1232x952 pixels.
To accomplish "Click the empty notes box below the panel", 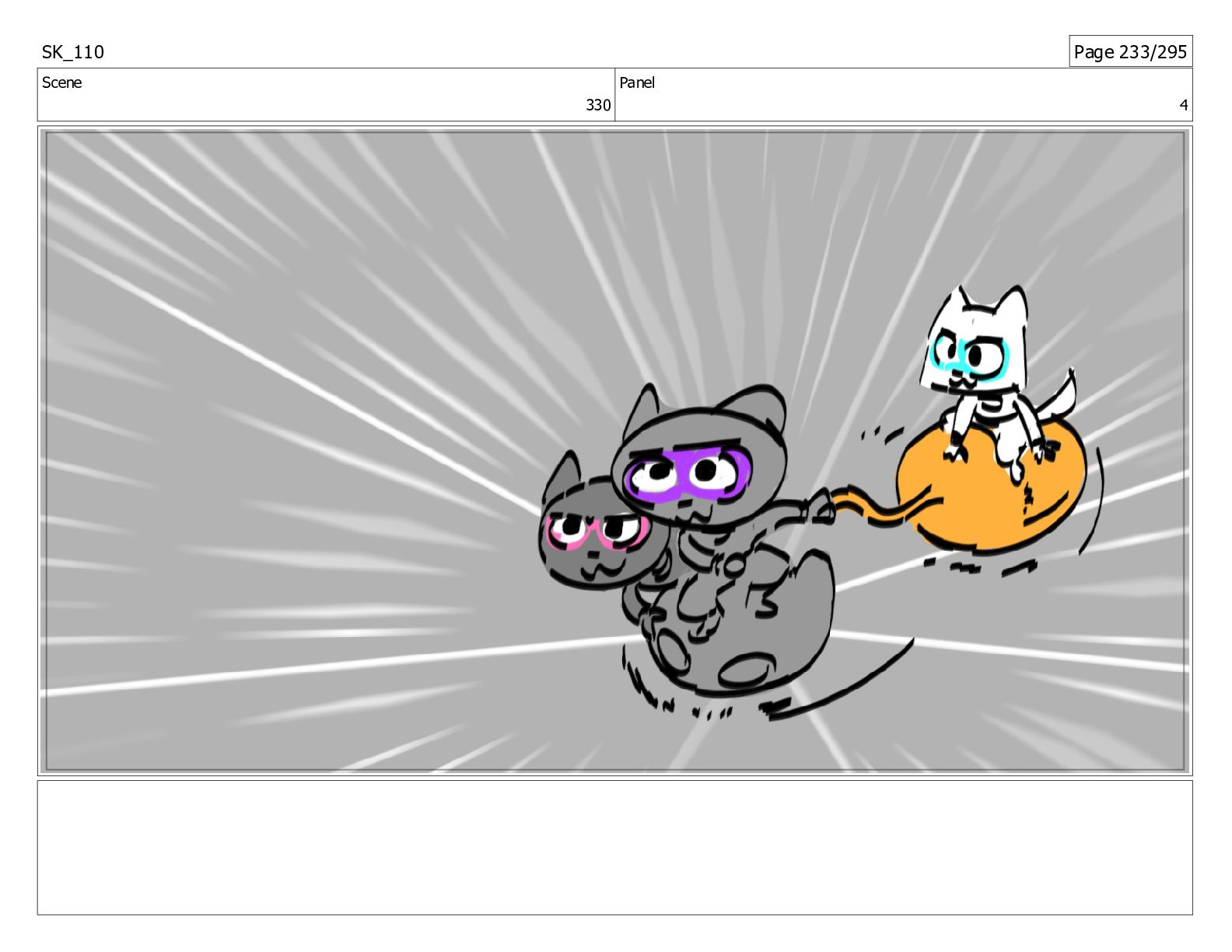I will (x=615, y=847).
